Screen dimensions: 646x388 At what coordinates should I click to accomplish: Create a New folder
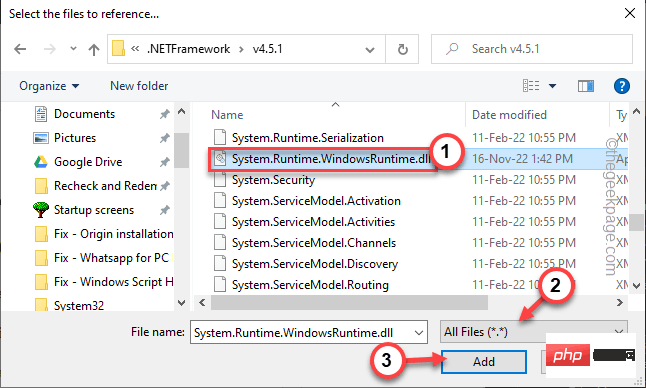click(139, 86)
